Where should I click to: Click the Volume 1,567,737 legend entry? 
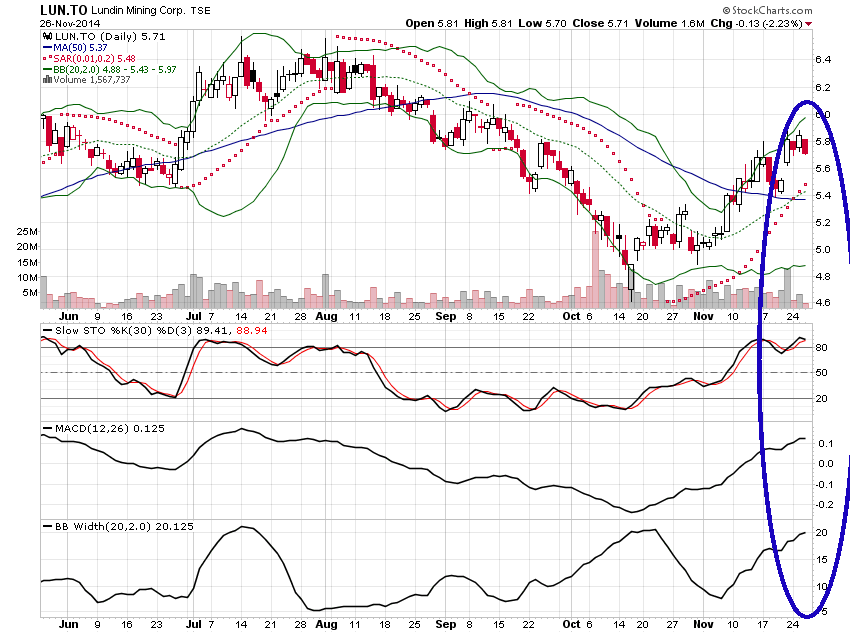click(92, 80)
